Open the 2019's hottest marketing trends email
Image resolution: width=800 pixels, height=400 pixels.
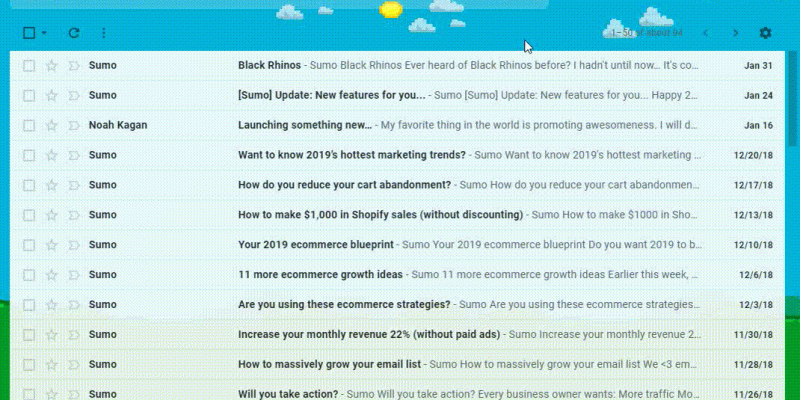point(351,156)
